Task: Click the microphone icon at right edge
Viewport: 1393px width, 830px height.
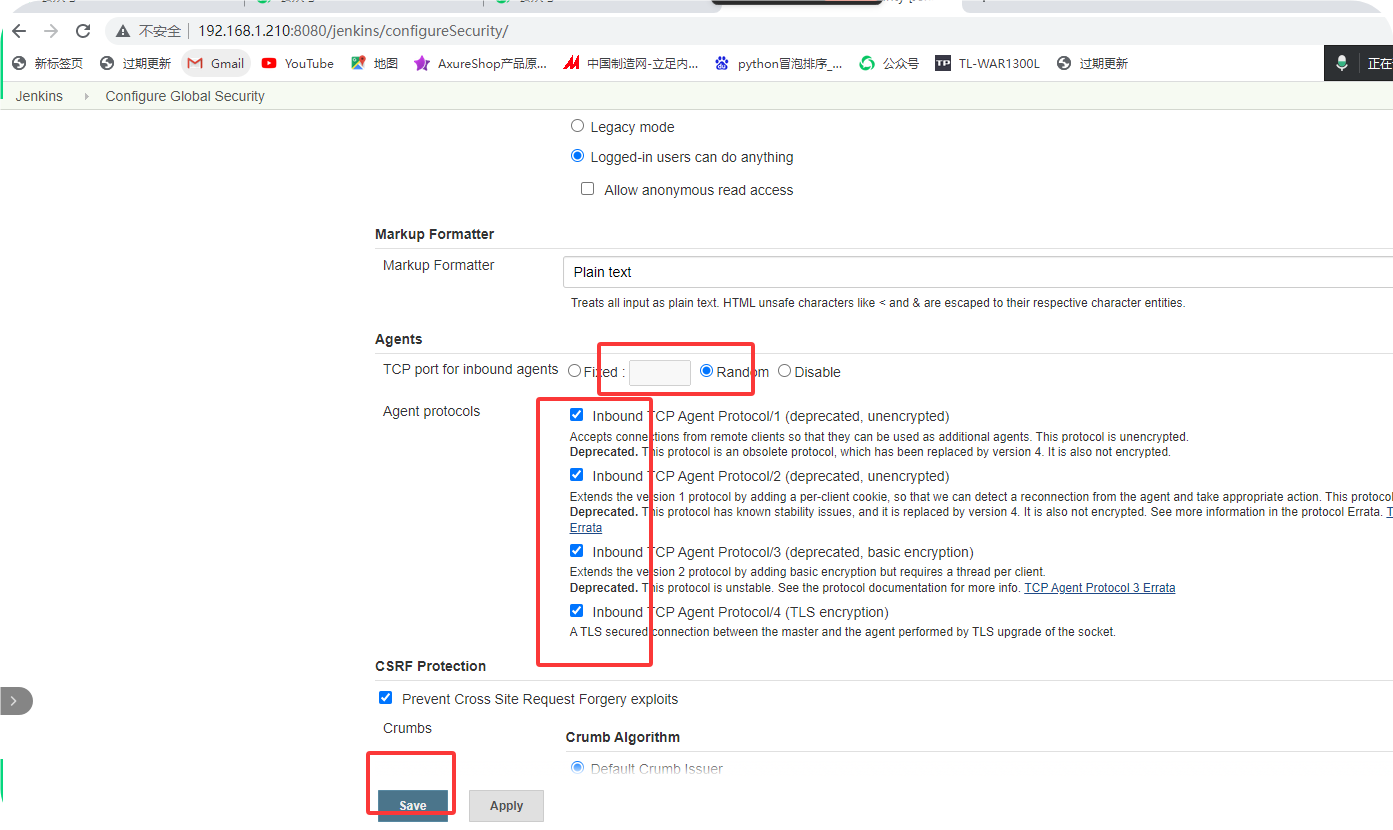Action: tap(1342, 63)
